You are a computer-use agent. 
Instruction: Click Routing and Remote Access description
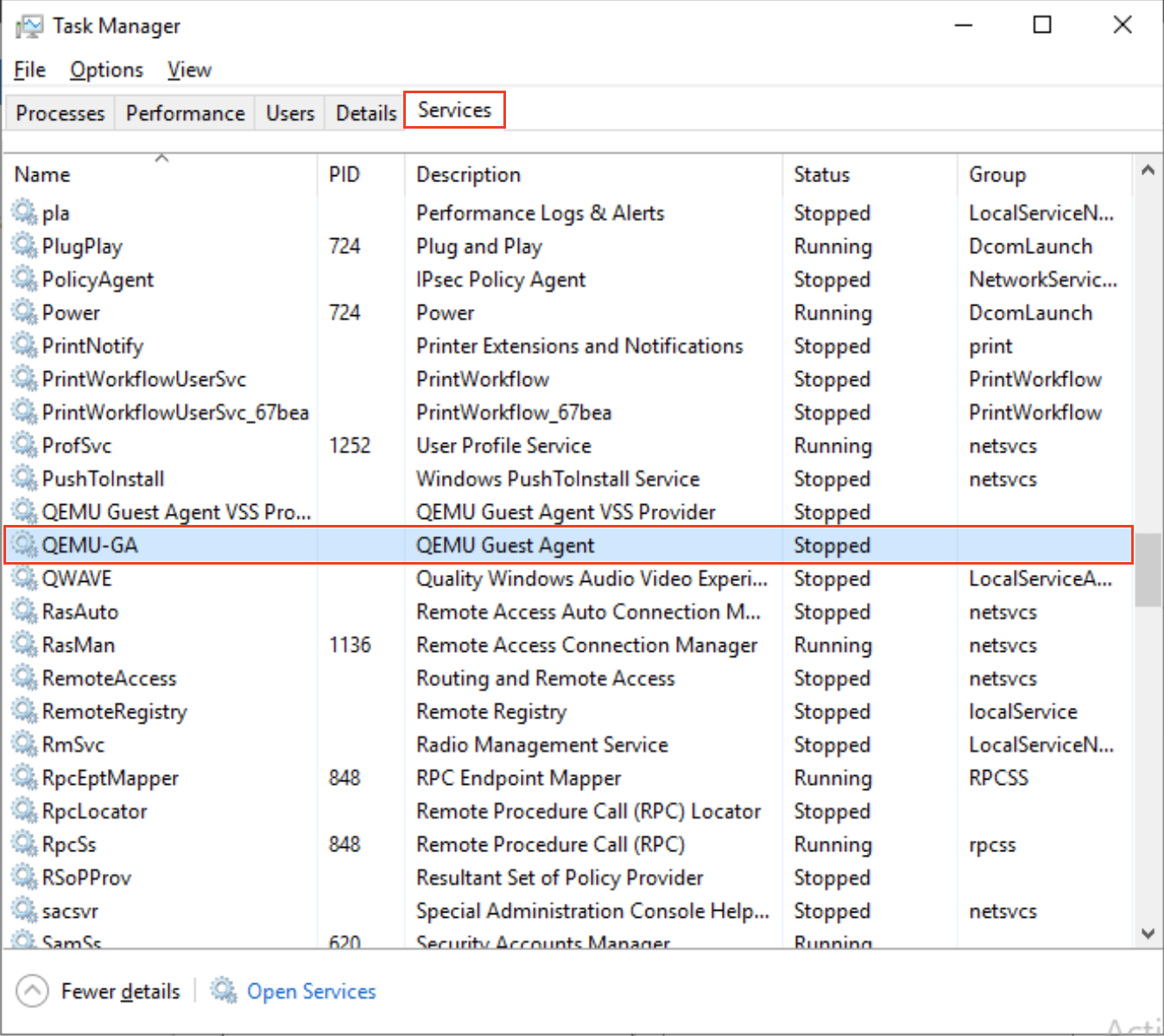[546, 678]
